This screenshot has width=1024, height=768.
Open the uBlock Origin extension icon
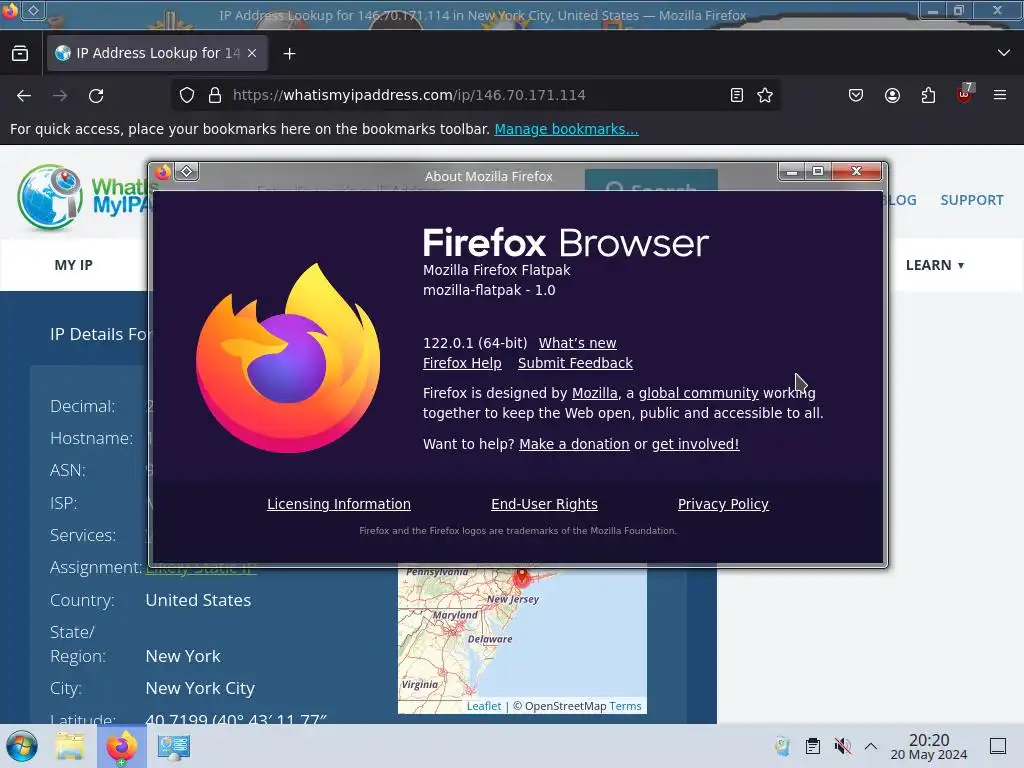point(965,94)
